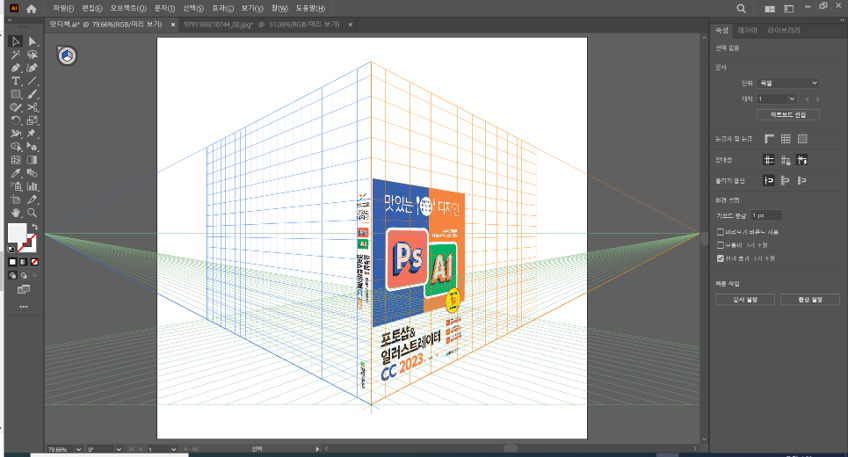Viewport: 848px width, 457px height.
Task: Select the Selection tool arrow
Action: (x=16, y=41)
